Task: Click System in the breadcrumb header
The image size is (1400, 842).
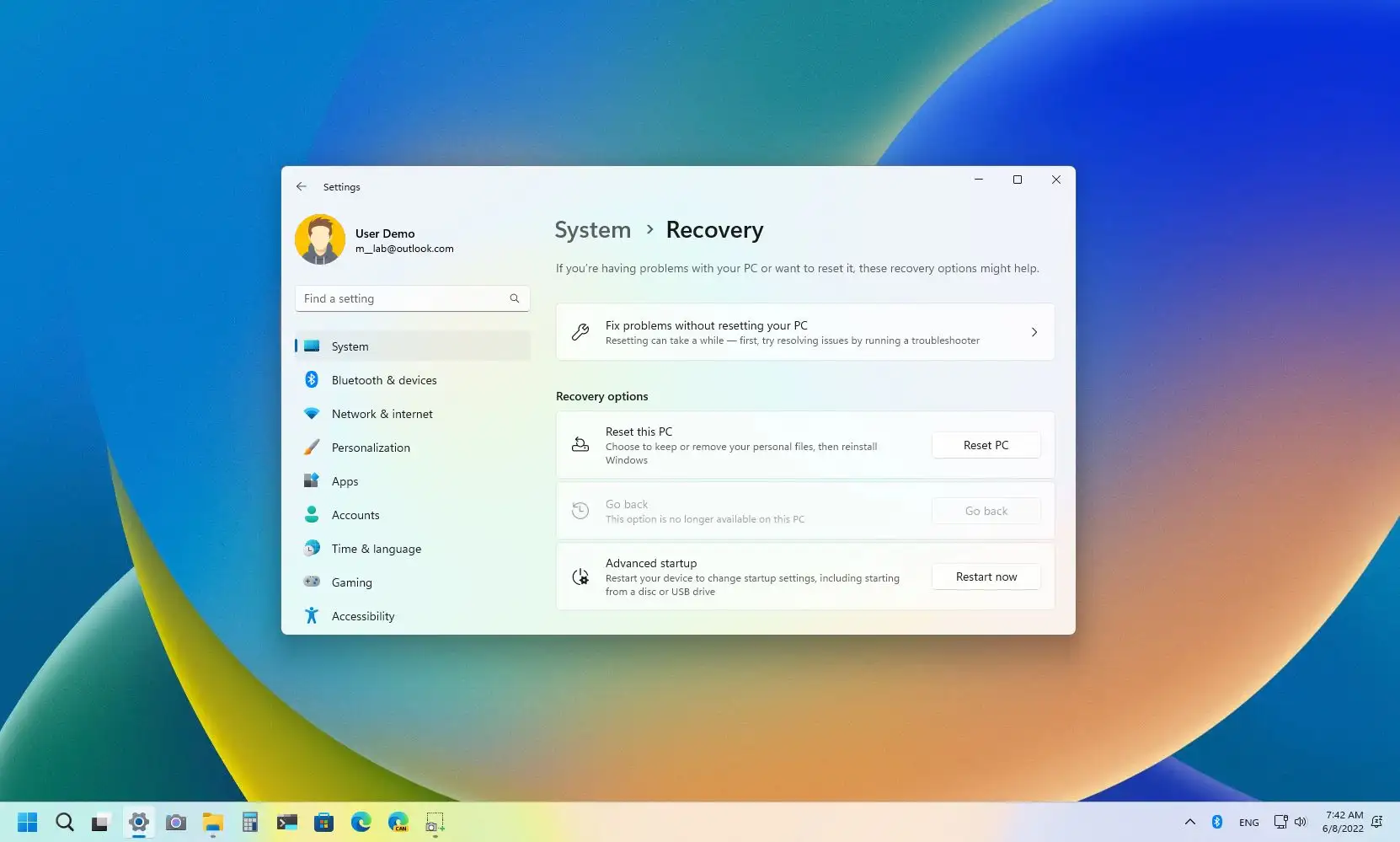Action: tap(592, 230)
